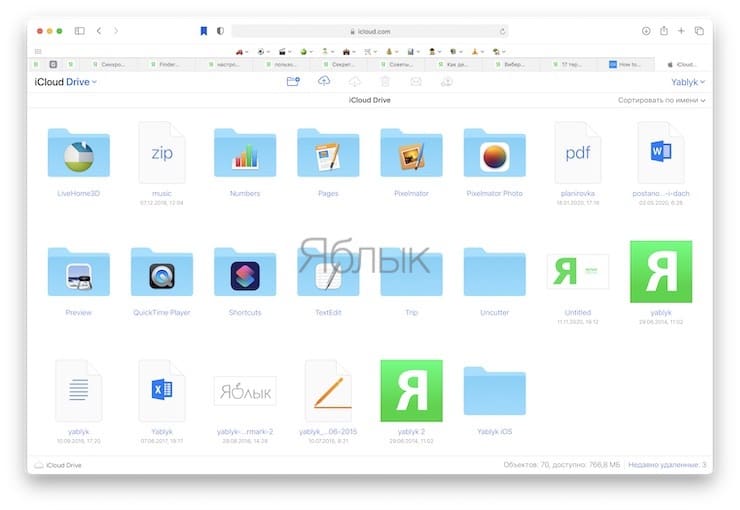The height and width of the screenshot is (510, 740).
Task: Click the share file icon next to envelope
Action: (x=446, y=82)
